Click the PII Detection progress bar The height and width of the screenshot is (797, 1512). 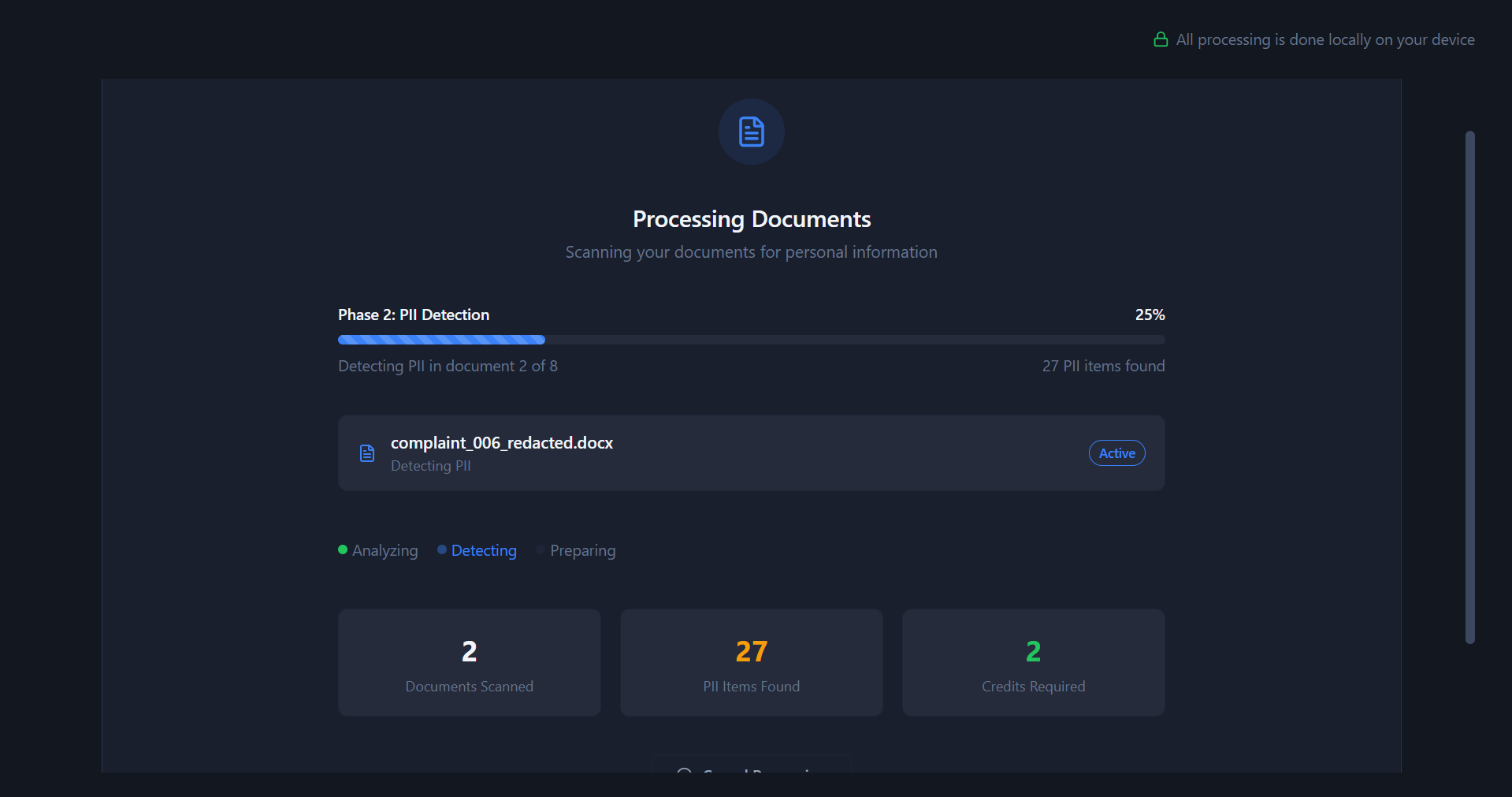pos(751,340)
